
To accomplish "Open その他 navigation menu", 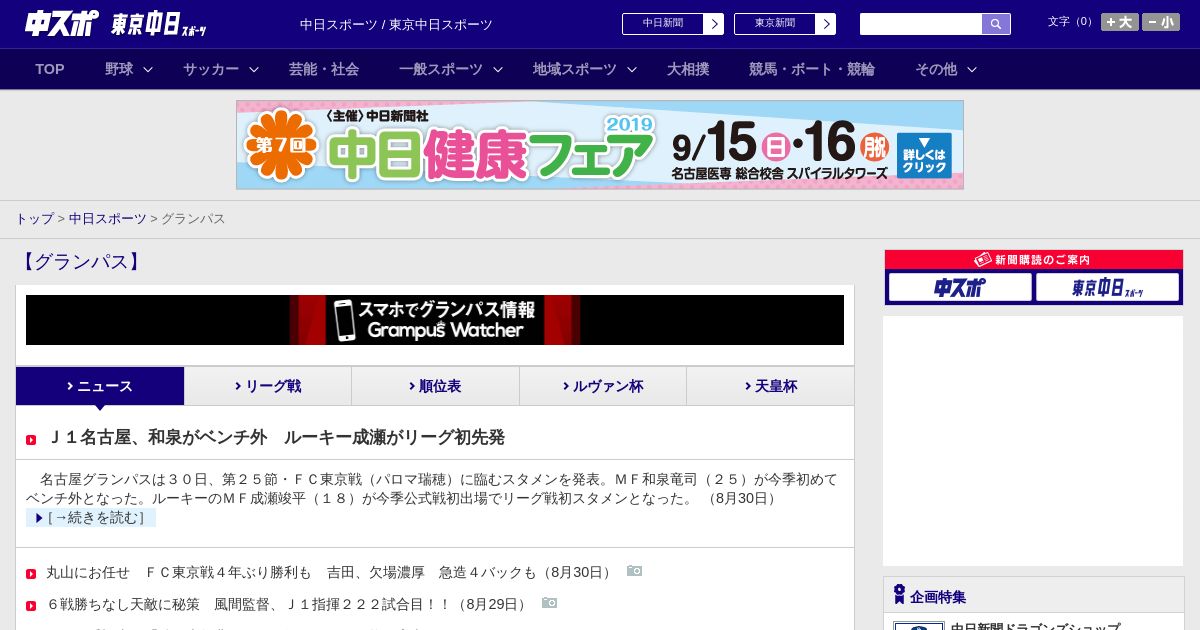I will (x=936, y=69).
